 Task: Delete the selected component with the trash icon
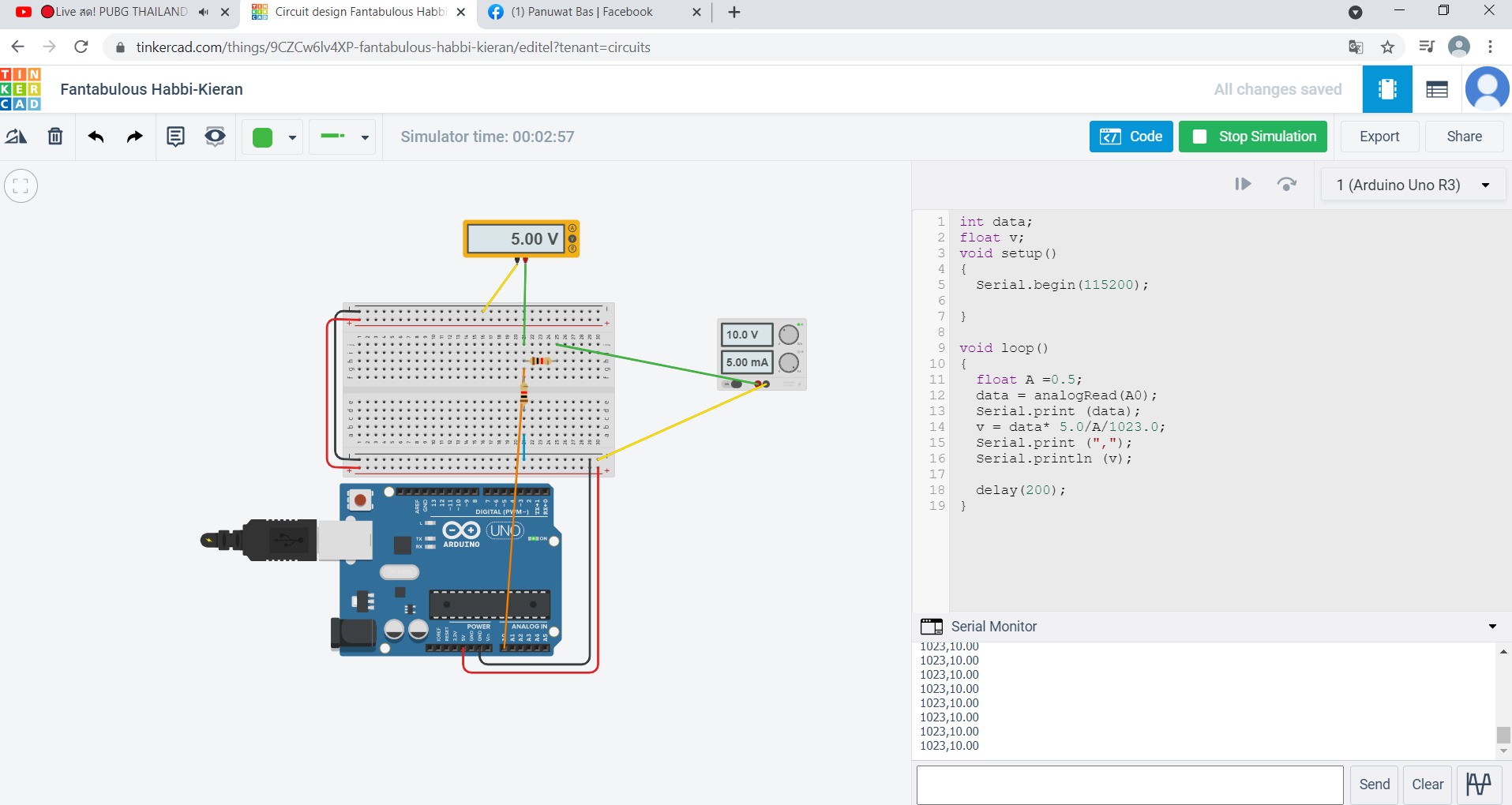(55, 137)
